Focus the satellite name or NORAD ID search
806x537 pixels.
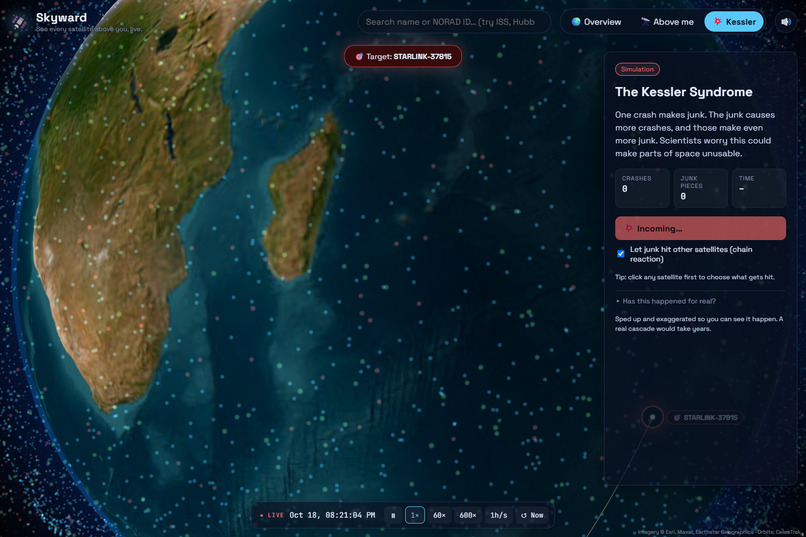coord(454,22)
